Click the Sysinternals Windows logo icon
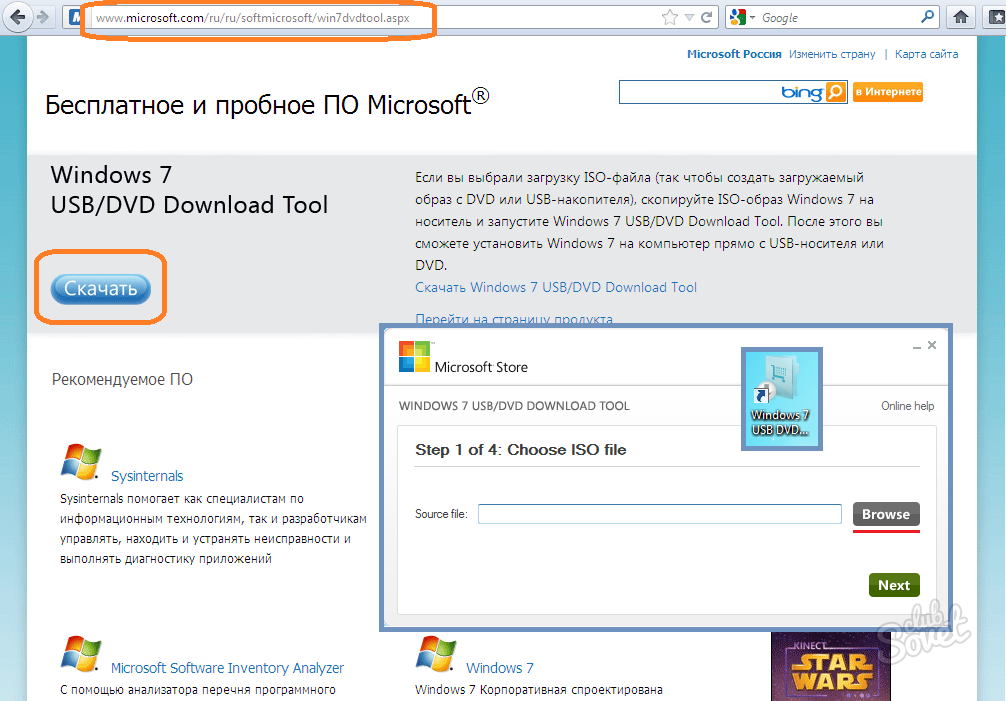 [80, 463]
